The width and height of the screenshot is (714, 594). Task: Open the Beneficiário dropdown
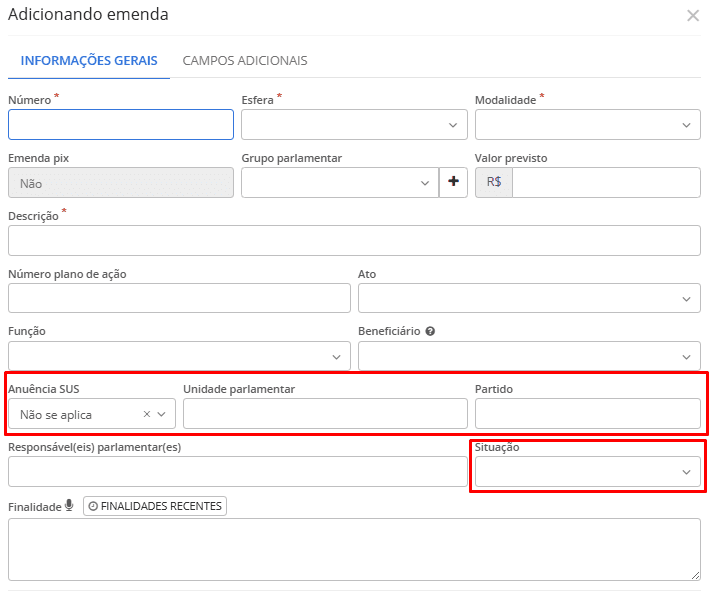[529, 357]
